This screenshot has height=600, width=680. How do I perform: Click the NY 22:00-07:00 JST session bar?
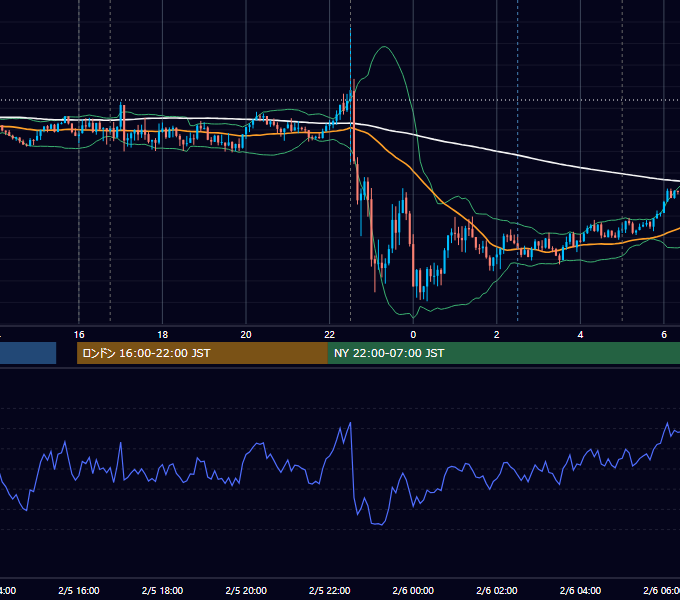point(503,353)
